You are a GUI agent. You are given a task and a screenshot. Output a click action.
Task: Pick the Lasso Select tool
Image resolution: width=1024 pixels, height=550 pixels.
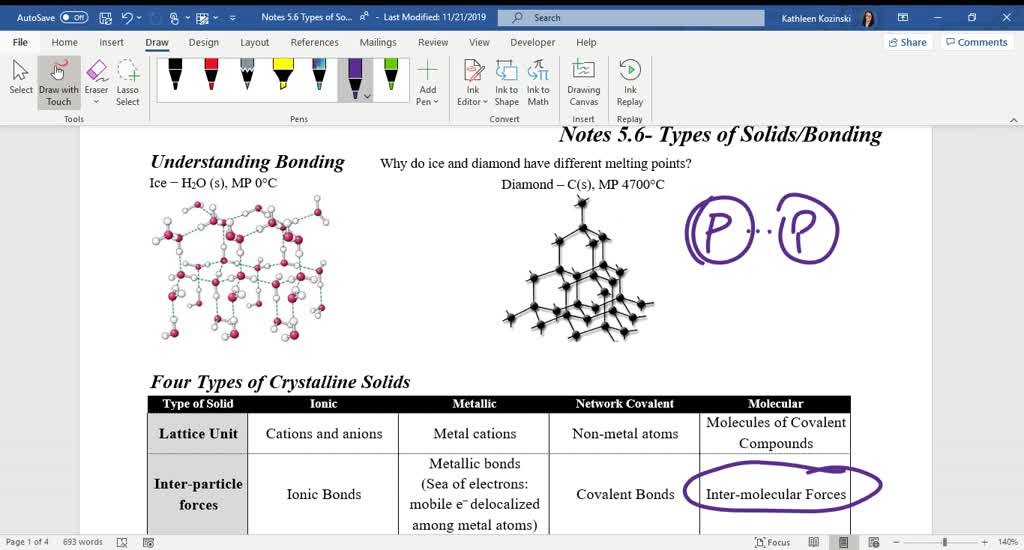128,83
